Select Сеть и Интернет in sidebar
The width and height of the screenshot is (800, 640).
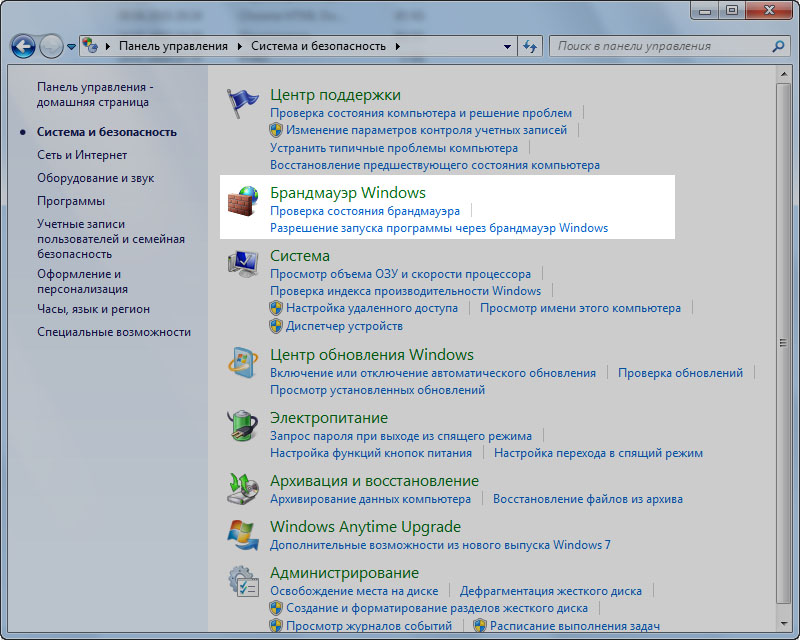[82, 155]
